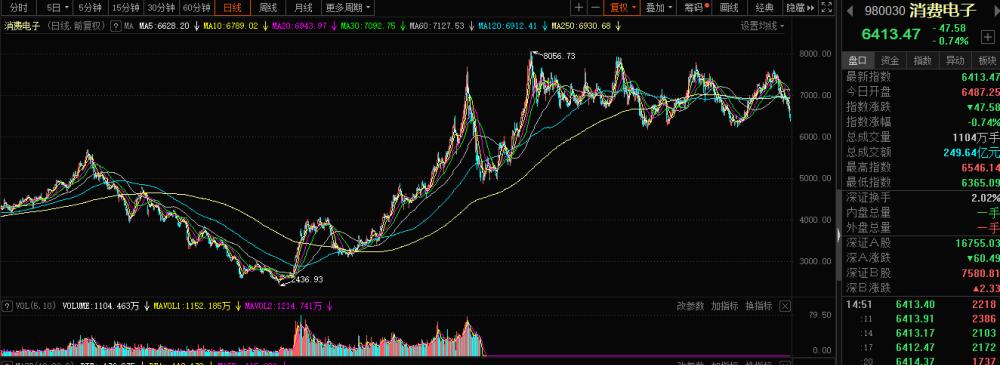Open MA indicator help question icon
1000x365 pixels.
115,26
